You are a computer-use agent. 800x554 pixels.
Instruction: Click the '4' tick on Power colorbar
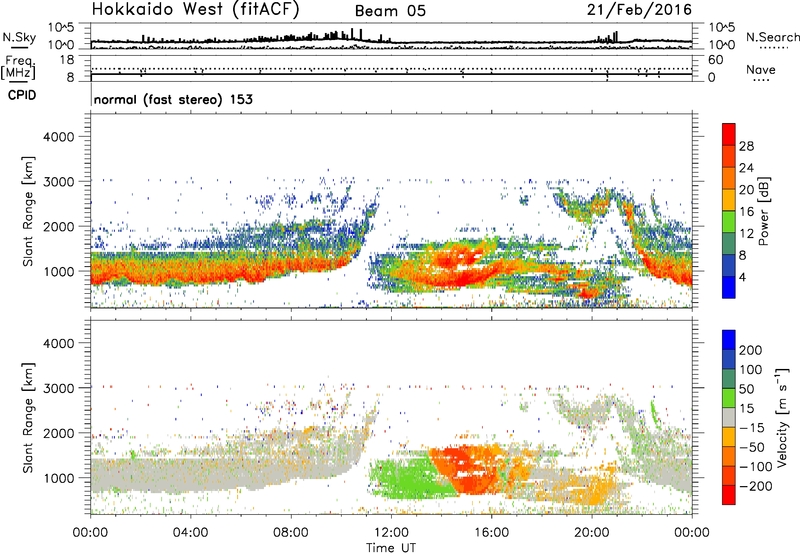tap(743, 277)
